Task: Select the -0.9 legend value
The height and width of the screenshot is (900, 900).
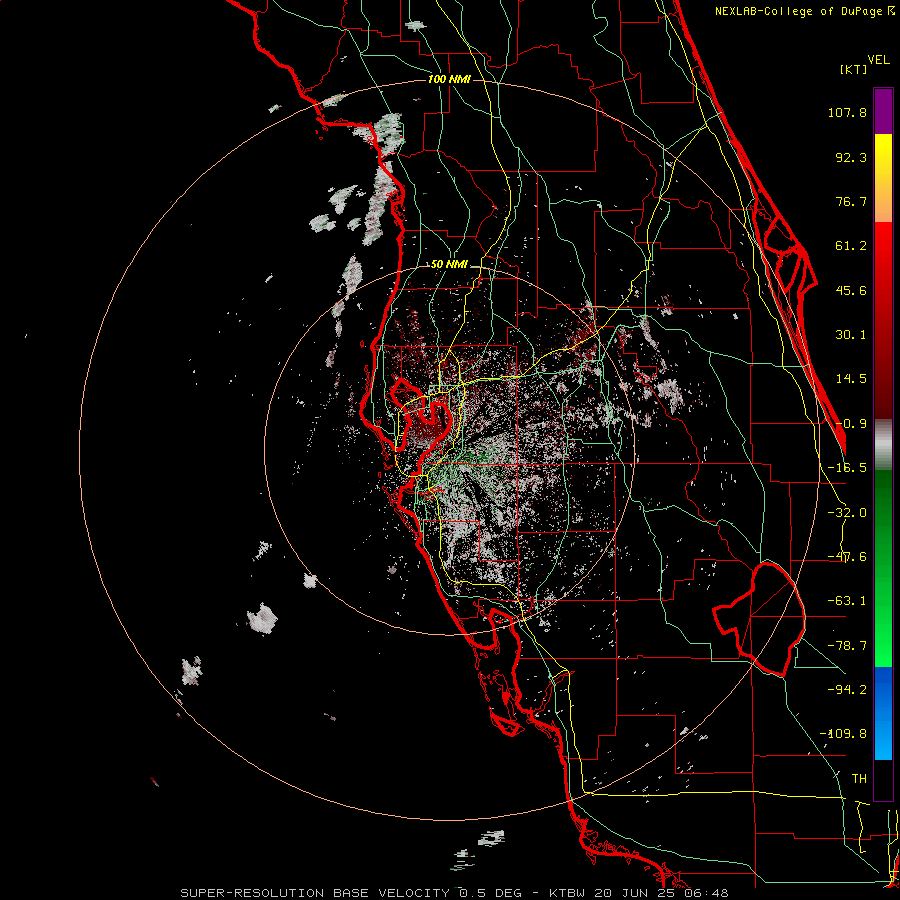Action: pos(852,424)
